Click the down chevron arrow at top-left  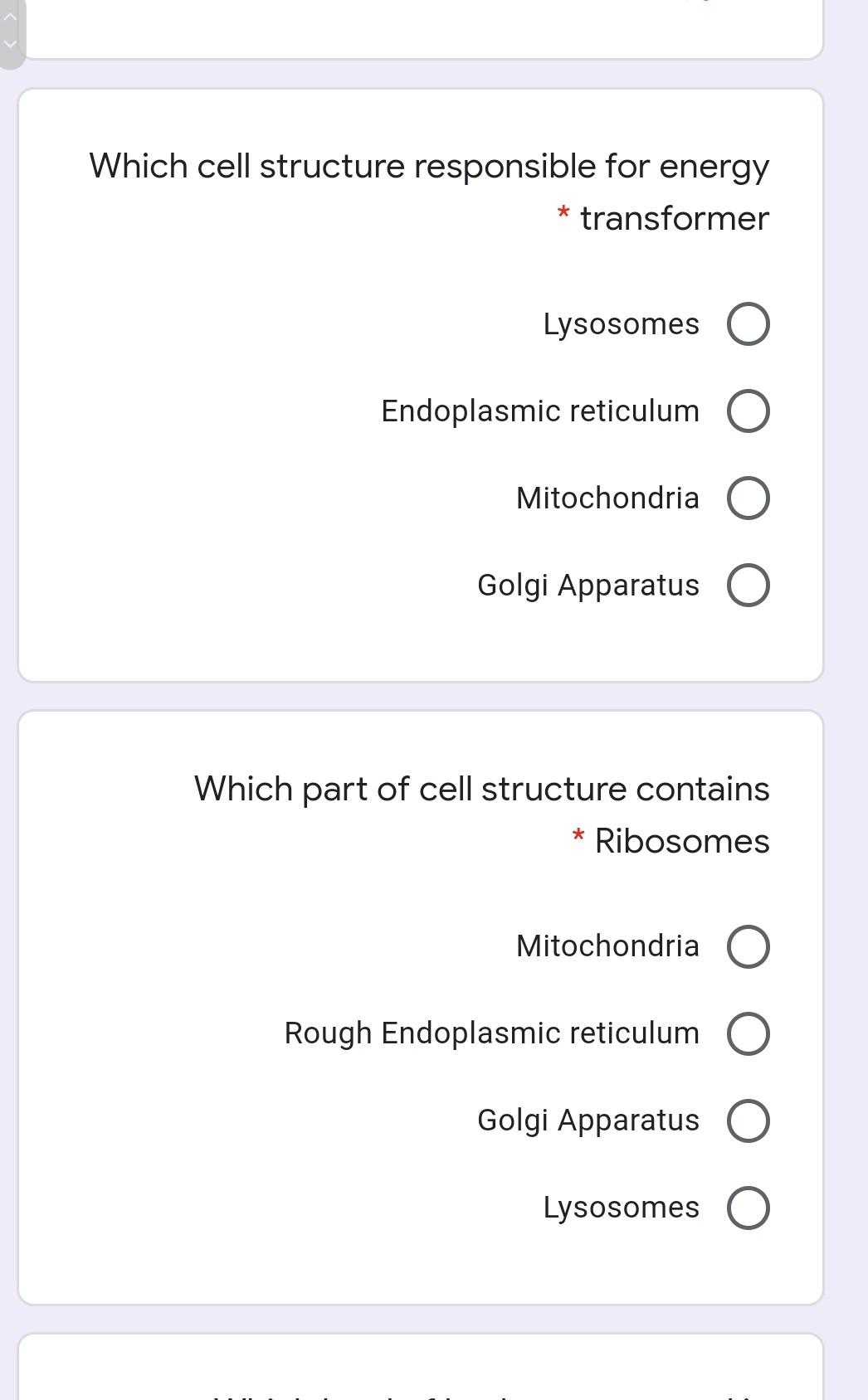[10, 44]
